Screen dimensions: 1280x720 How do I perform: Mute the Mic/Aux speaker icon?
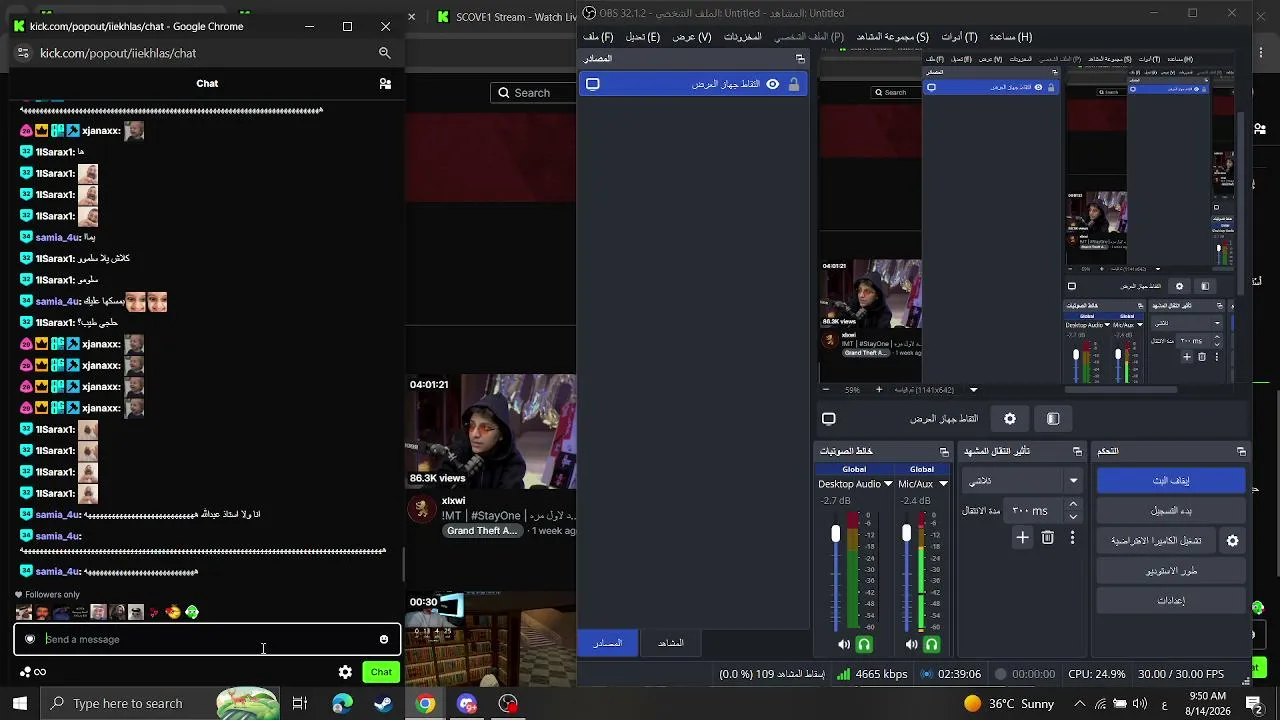911,645
